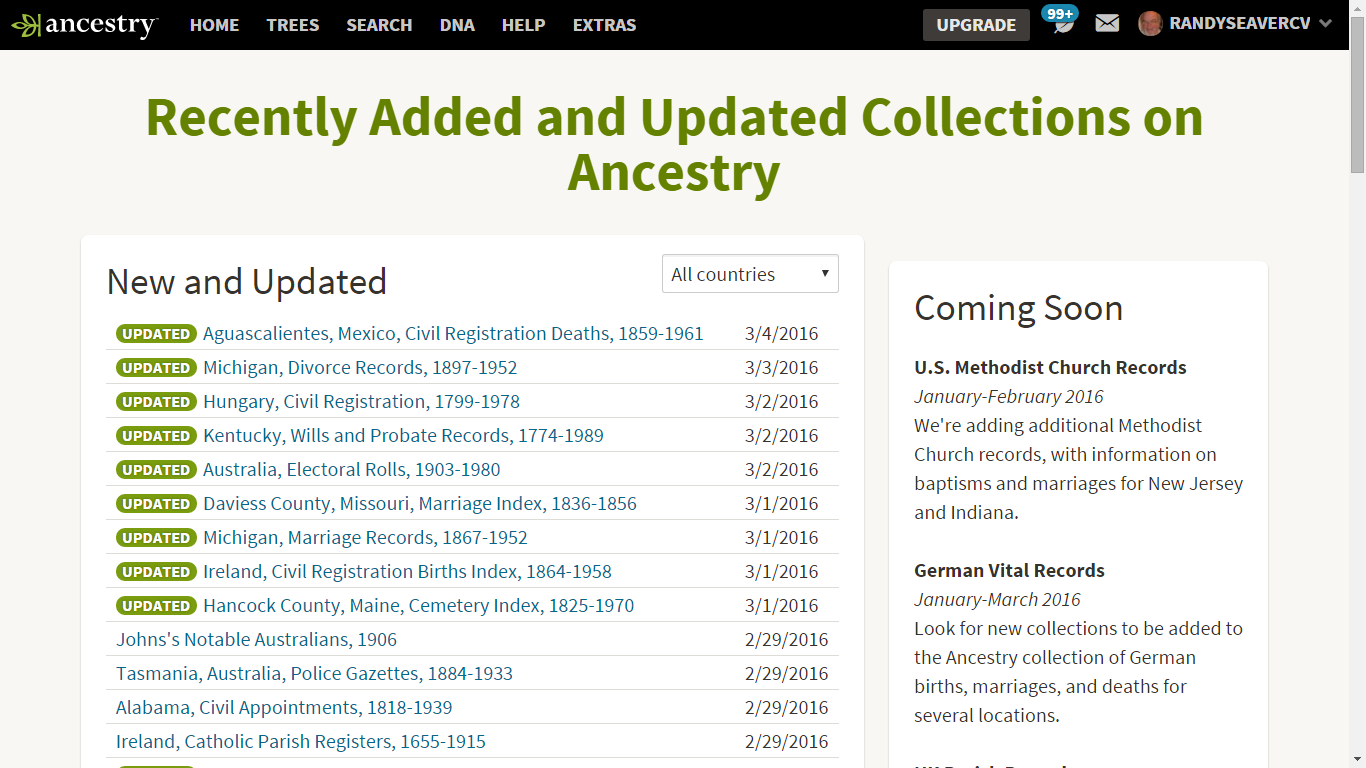Open notifications icon with 99+ badge
This screenshot has height=768, width=1366.
click(1061, 20)
